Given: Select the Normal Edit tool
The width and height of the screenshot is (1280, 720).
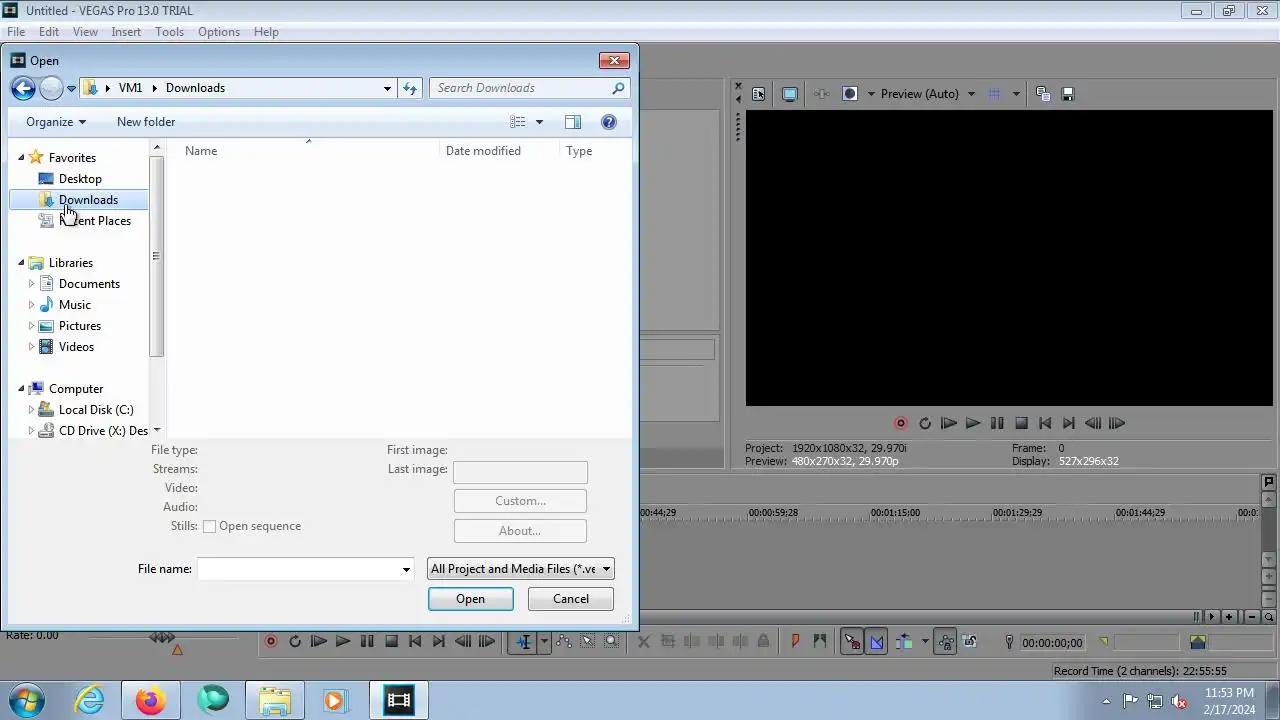Looking at the screenshot, I should click(524, 642).
